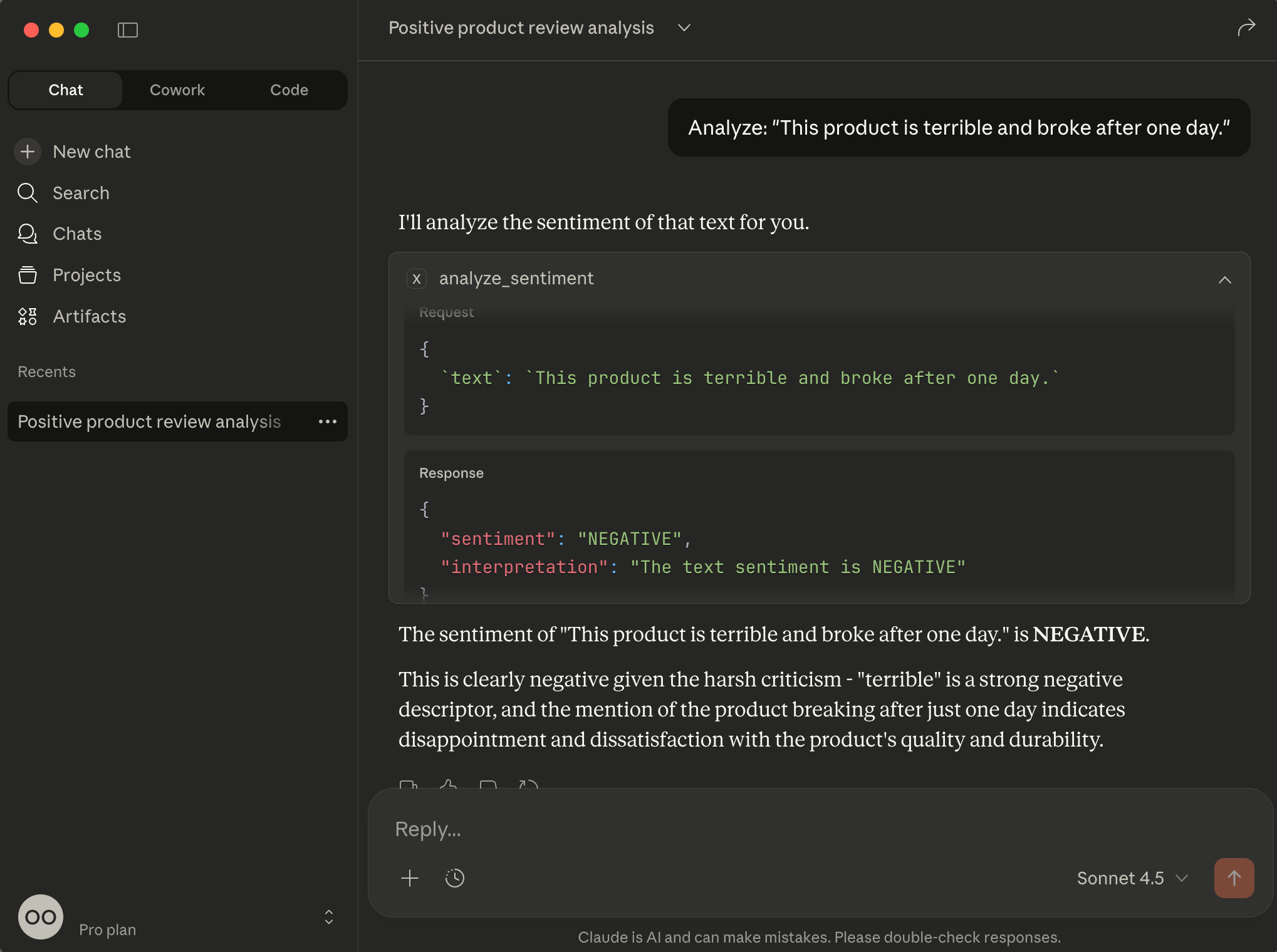Click the share arrow icon
This screenshot has height=952, width=1277.
[x=1246, y=28]
